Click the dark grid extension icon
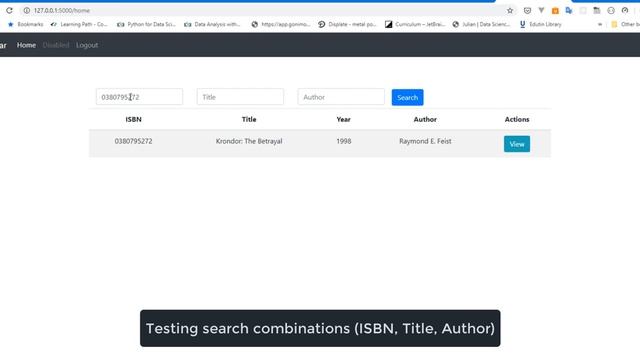640x360 pixels. tap(597, 11)
